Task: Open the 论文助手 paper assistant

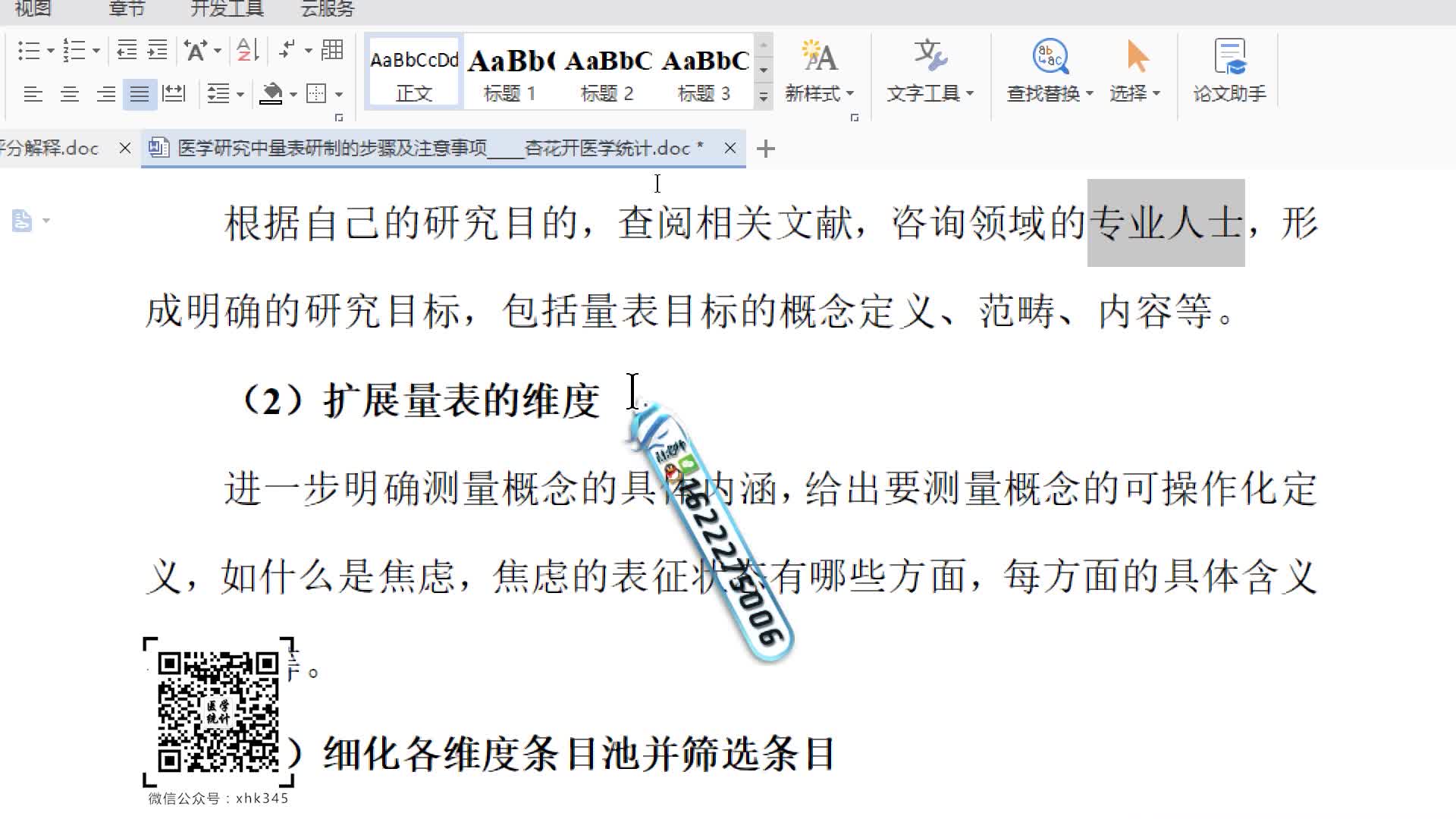Action: tap(1228, 72)
